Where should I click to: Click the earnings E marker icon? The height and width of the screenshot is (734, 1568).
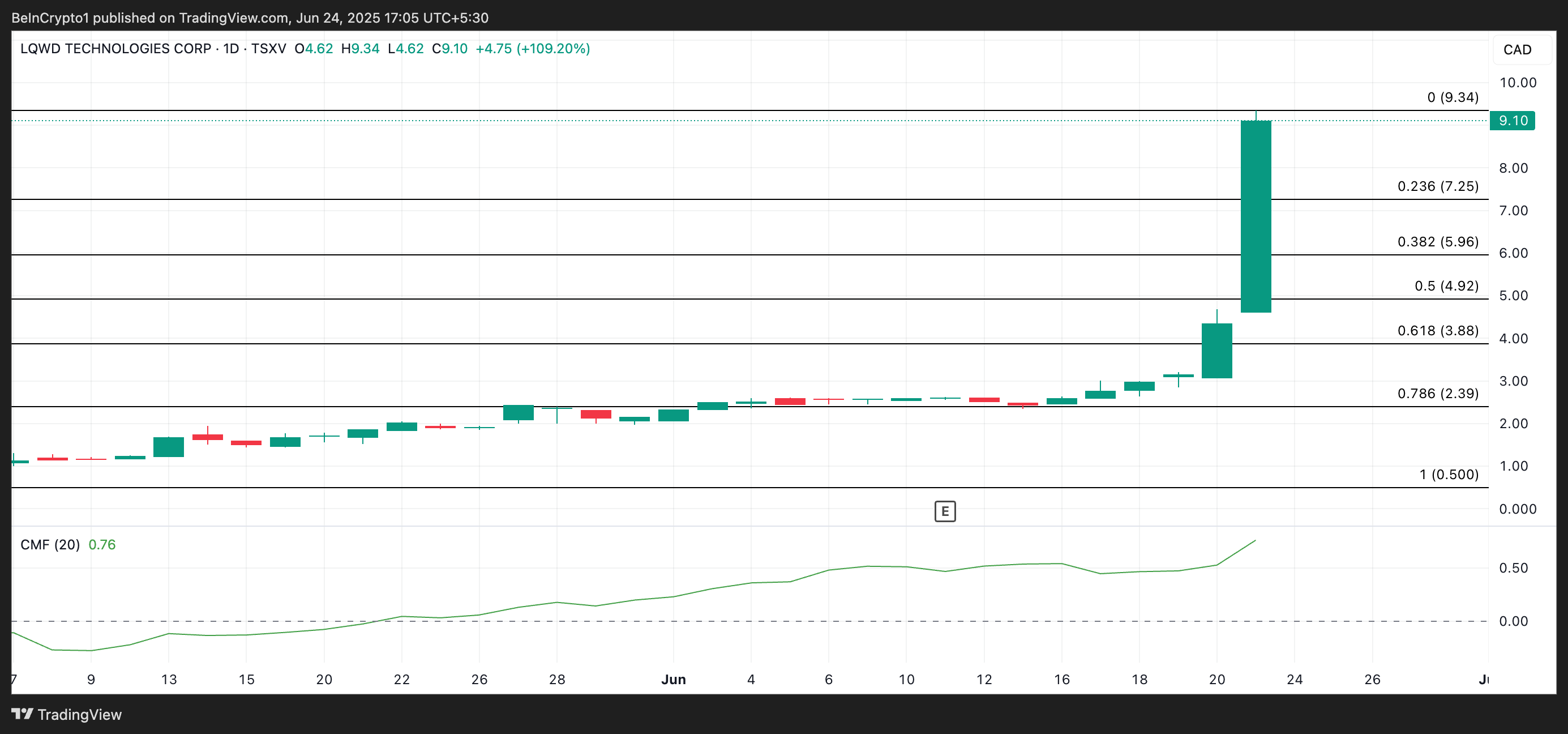point(945,511)
